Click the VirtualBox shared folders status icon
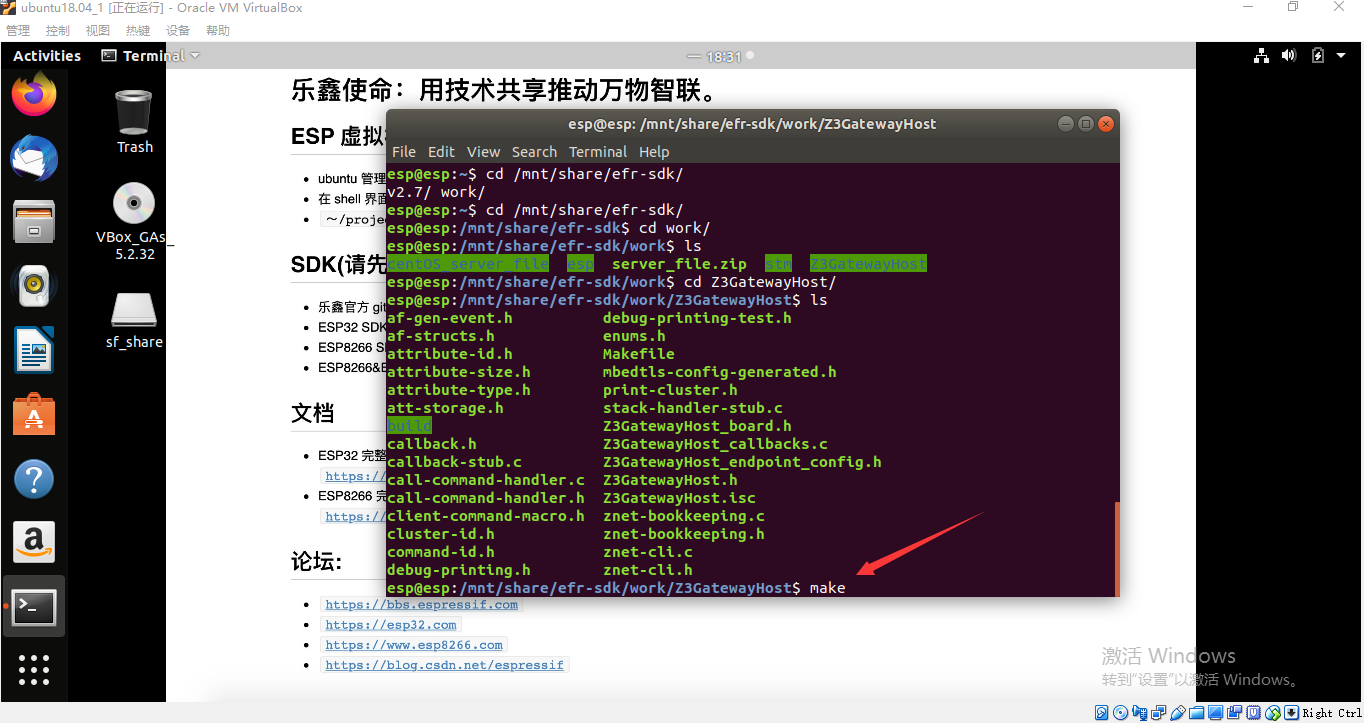Viewport: 1364px width, 723px height. [x=1197, y=713]
